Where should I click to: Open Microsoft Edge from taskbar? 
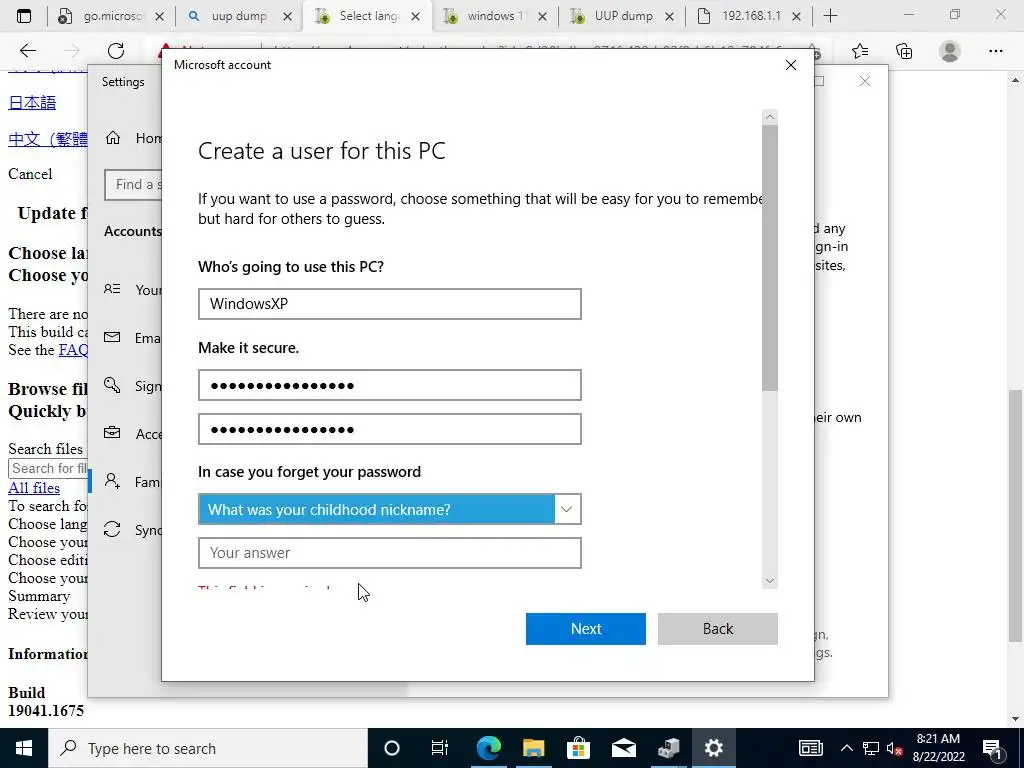pyautogui.click(x=488, y=748)
